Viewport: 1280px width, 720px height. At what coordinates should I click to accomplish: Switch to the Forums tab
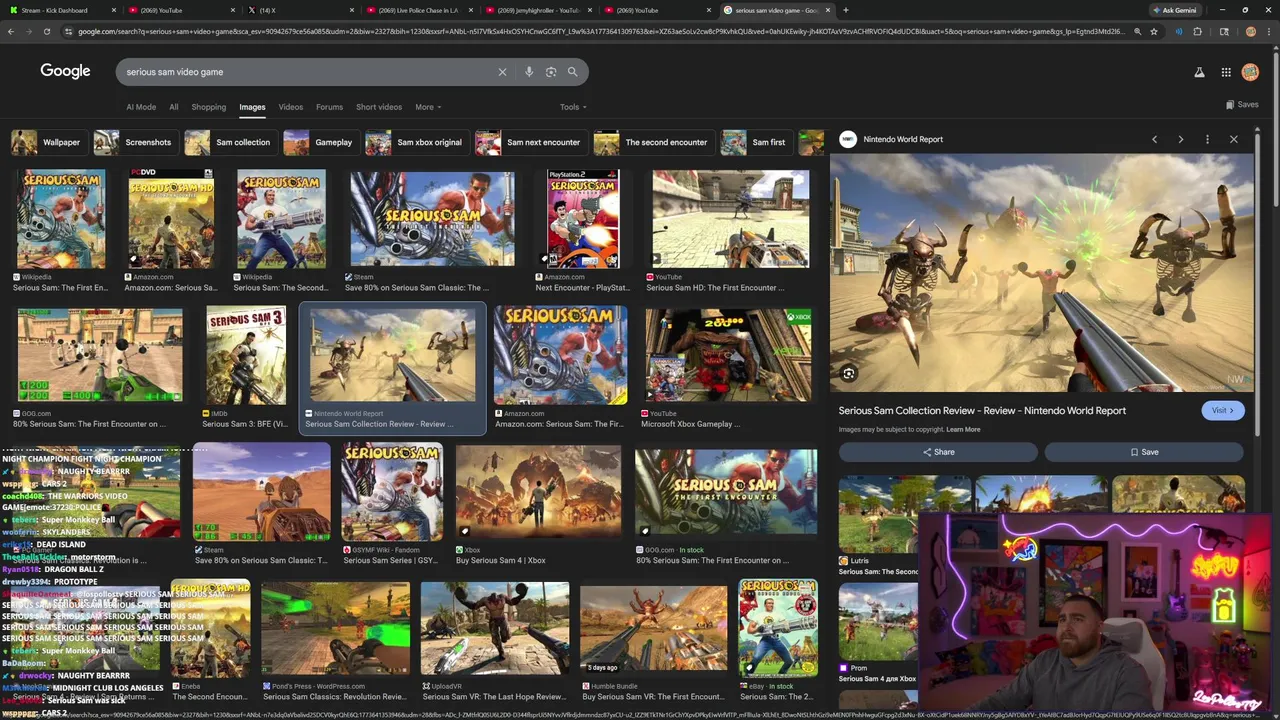tap(329, 107)
